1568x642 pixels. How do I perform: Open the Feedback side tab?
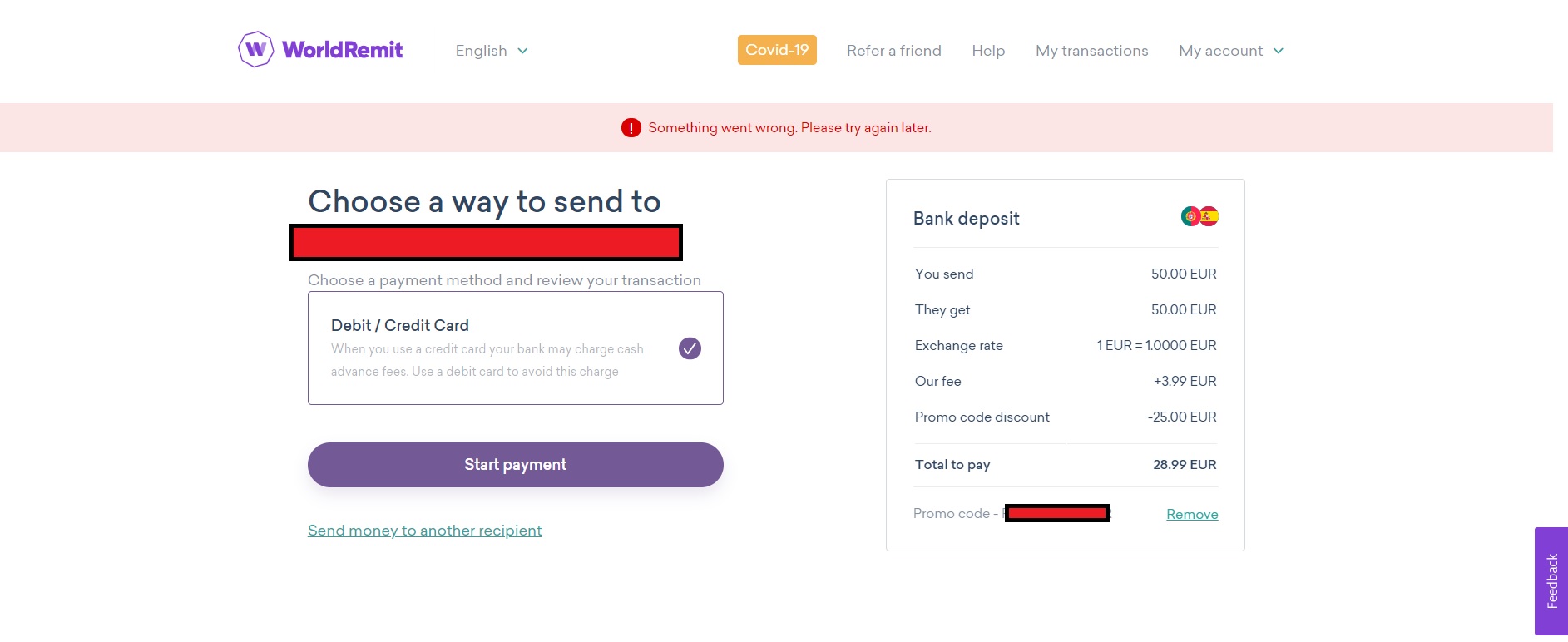(x=1551, y=581)
